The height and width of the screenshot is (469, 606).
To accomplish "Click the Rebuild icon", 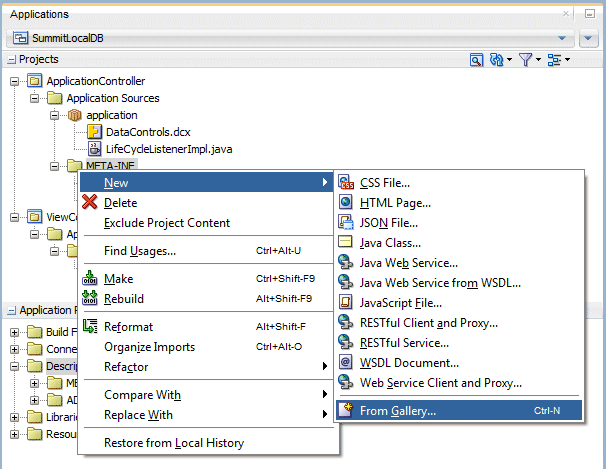I will click(90, 298).
